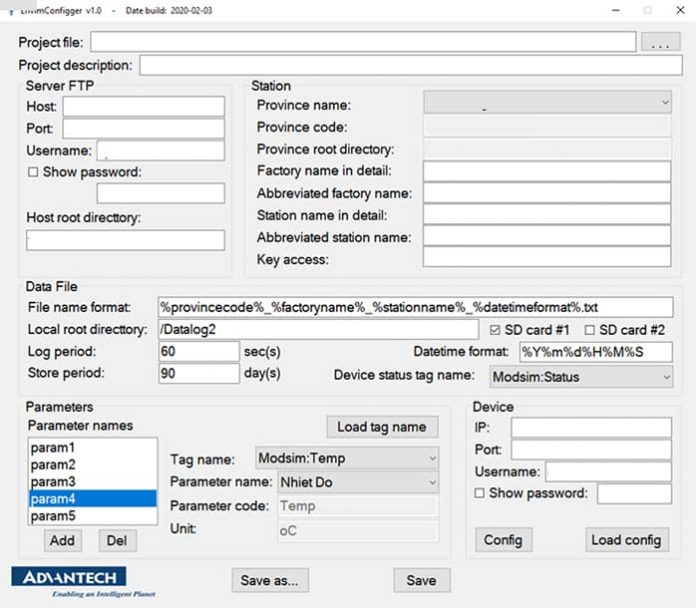Open the Parameter name Nhiet Do dropdown
Screen dimensions: 696x608
click(x=358, y=482)
